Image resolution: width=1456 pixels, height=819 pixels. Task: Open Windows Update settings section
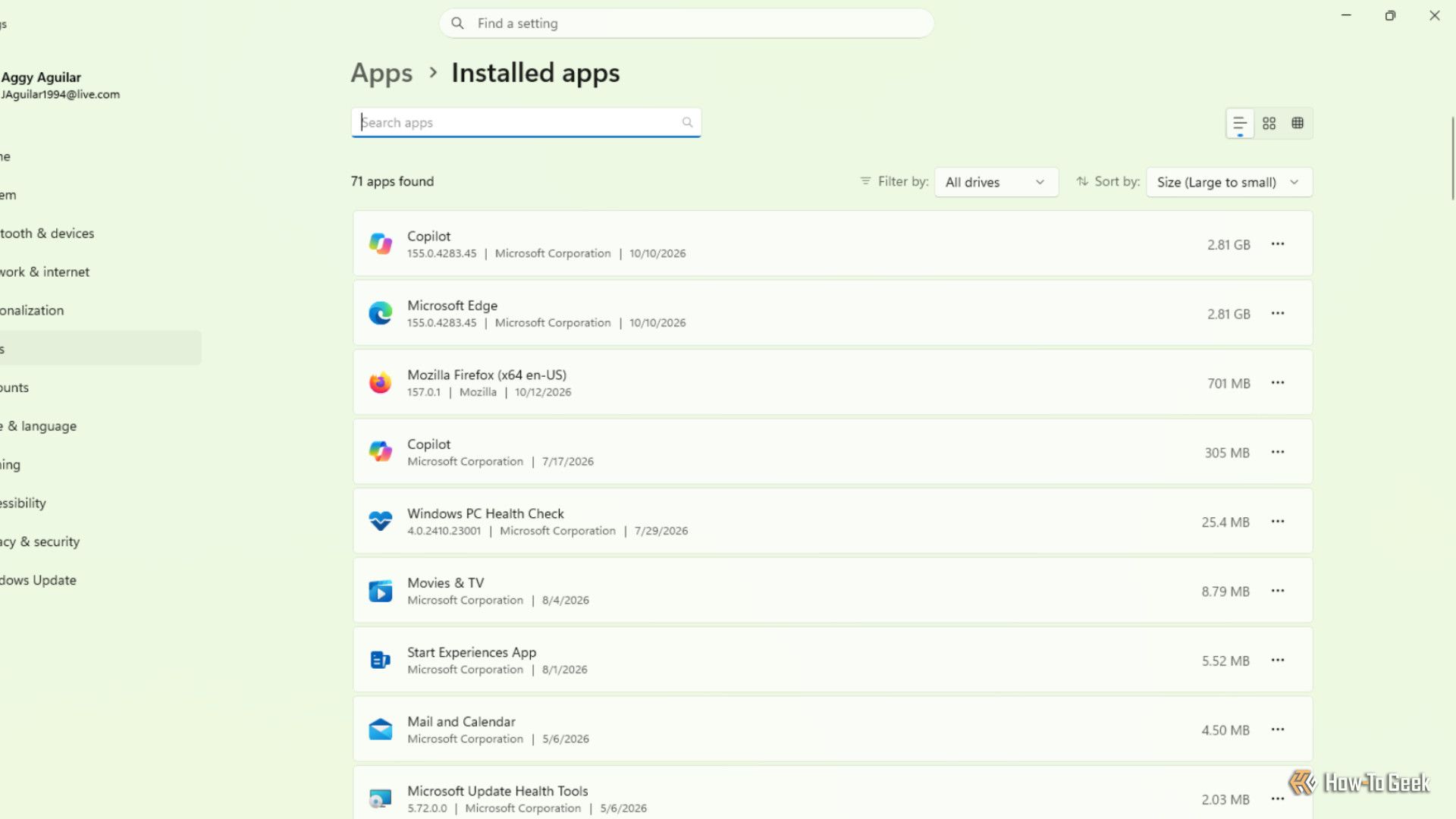coord(38,580)
